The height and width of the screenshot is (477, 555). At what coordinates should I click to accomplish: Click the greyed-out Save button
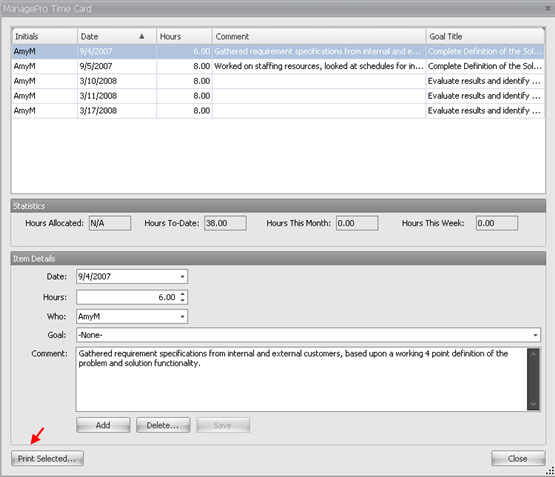(223, 425)
